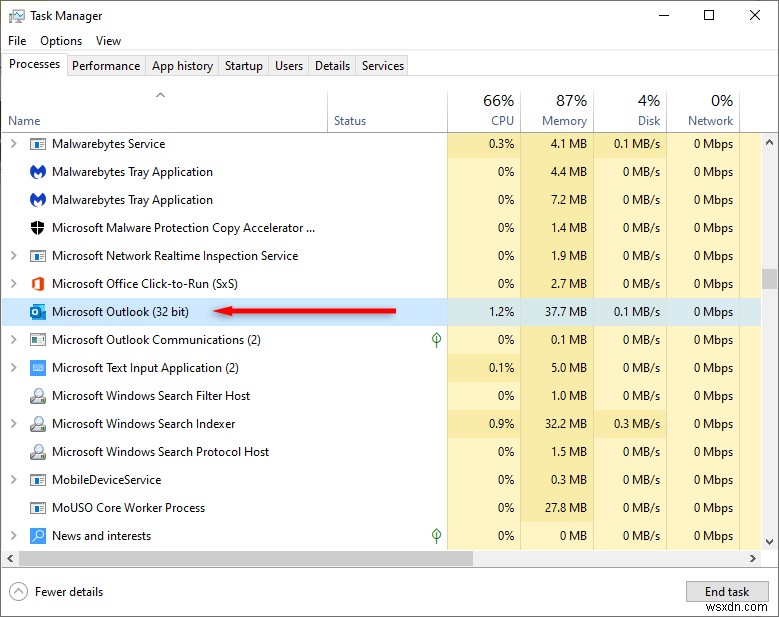The width and height of the screenshot is (779, 617).
Task: Click the Microsoft Windows Search Filter Host icon
Action: [38, 396]
